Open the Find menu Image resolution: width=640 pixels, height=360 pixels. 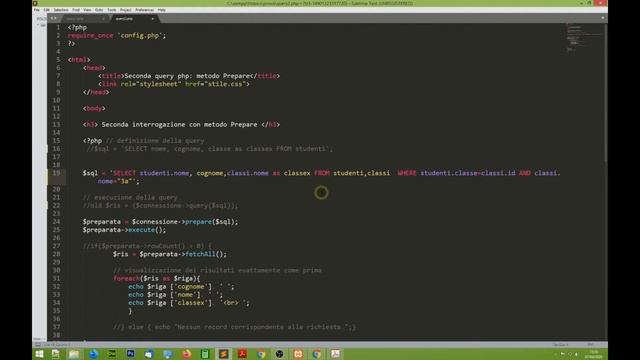click(76, 10)
